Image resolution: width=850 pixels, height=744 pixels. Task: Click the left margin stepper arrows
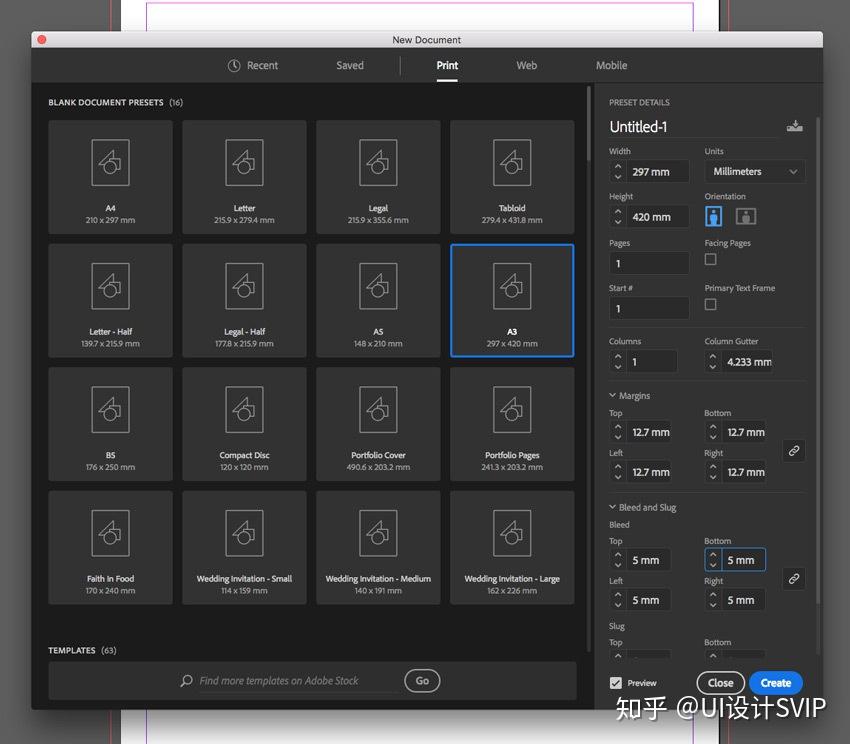(618, 472)
